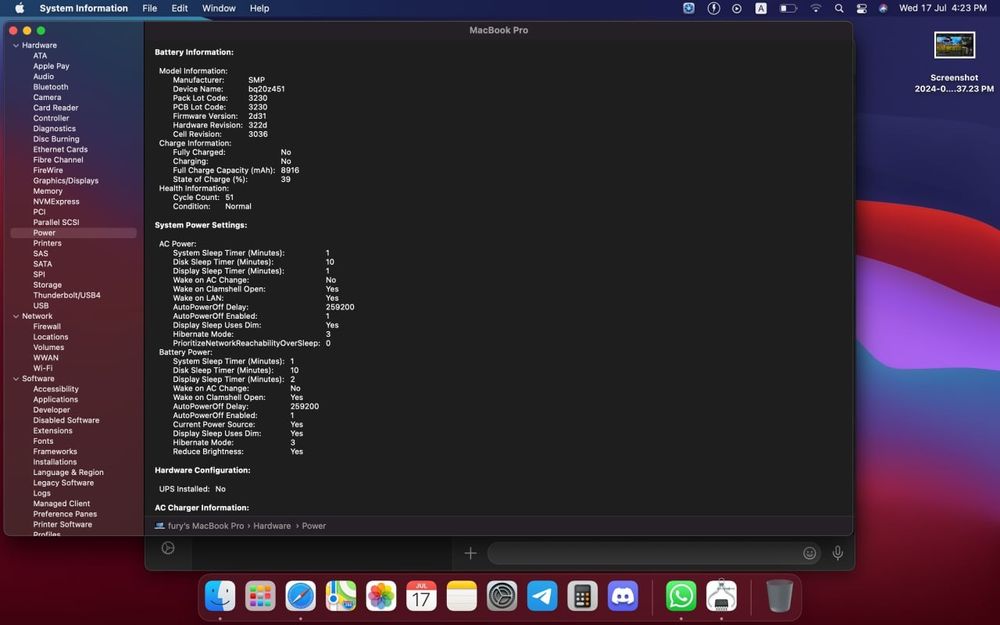Select the Power item in sidebar
The height and width of the screenshot is (625, 1000).
73,233
